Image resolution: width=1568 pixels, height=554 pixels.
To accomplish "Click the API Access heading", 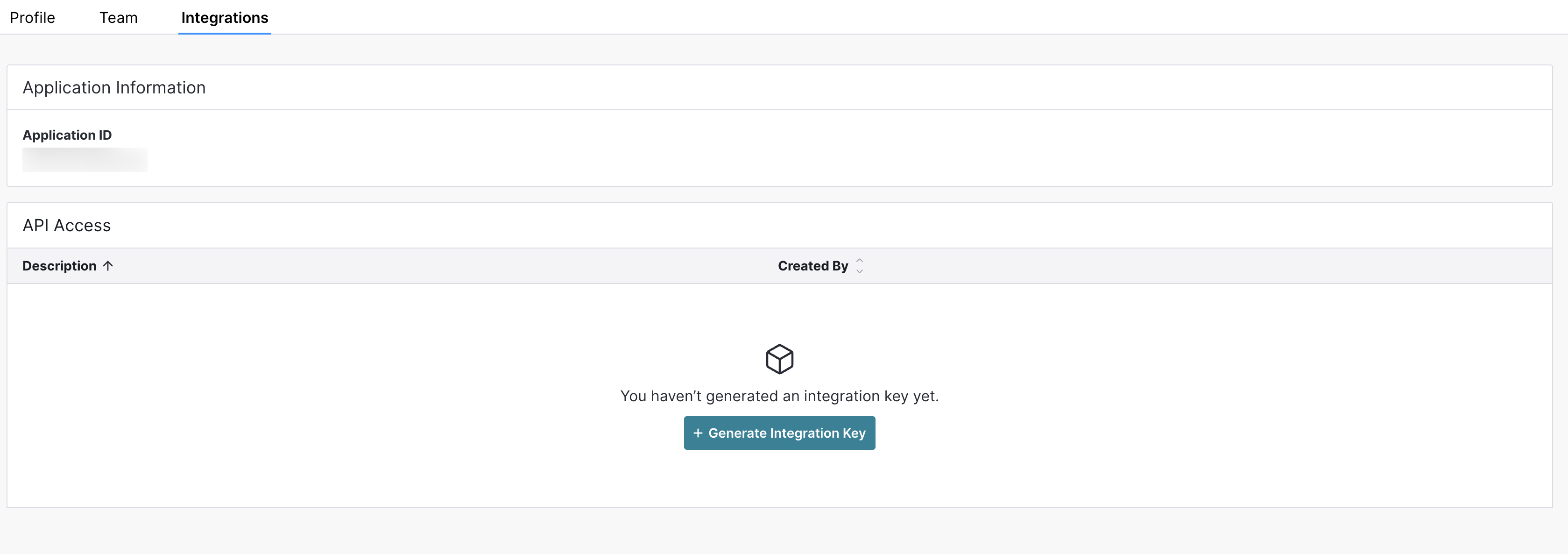I will point(66,226).
